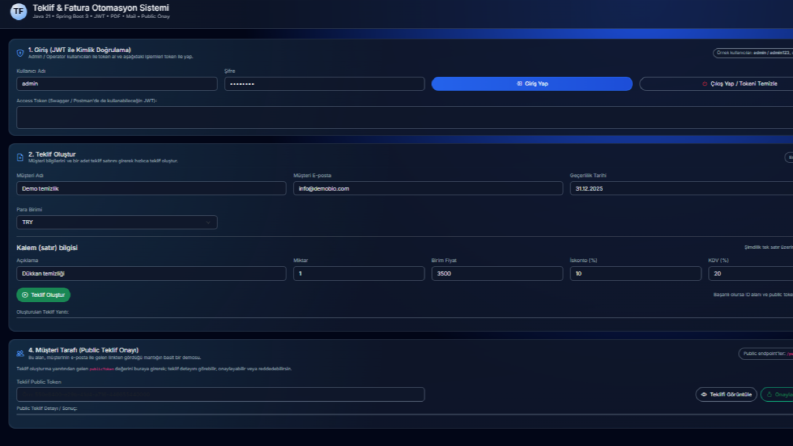The width and height of the screenshot is (793, 446).
Task: Select the Kullanıcı Adı field with admin
Action: click(x=117, y=84)
